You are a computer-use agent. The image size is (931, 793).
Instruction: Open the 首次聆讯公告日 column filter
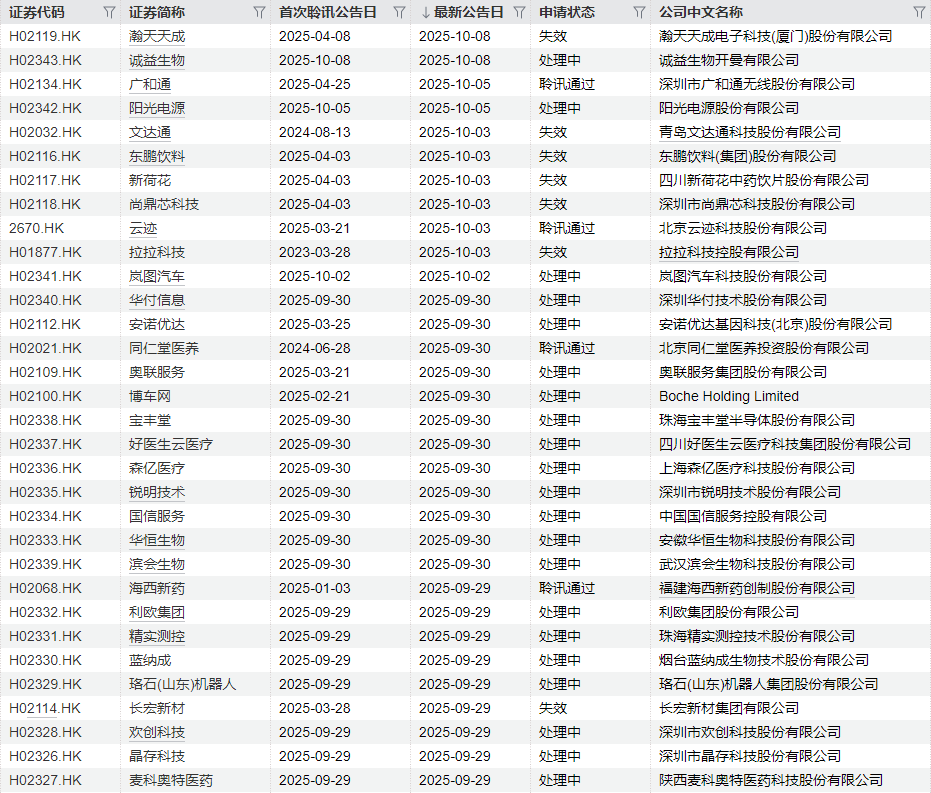(399, 12)
